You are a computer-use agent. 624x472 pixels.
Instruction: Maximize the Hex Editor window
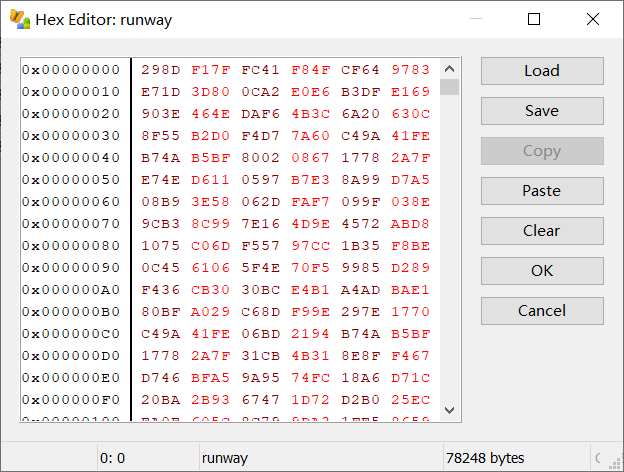[x=534, y=19]
